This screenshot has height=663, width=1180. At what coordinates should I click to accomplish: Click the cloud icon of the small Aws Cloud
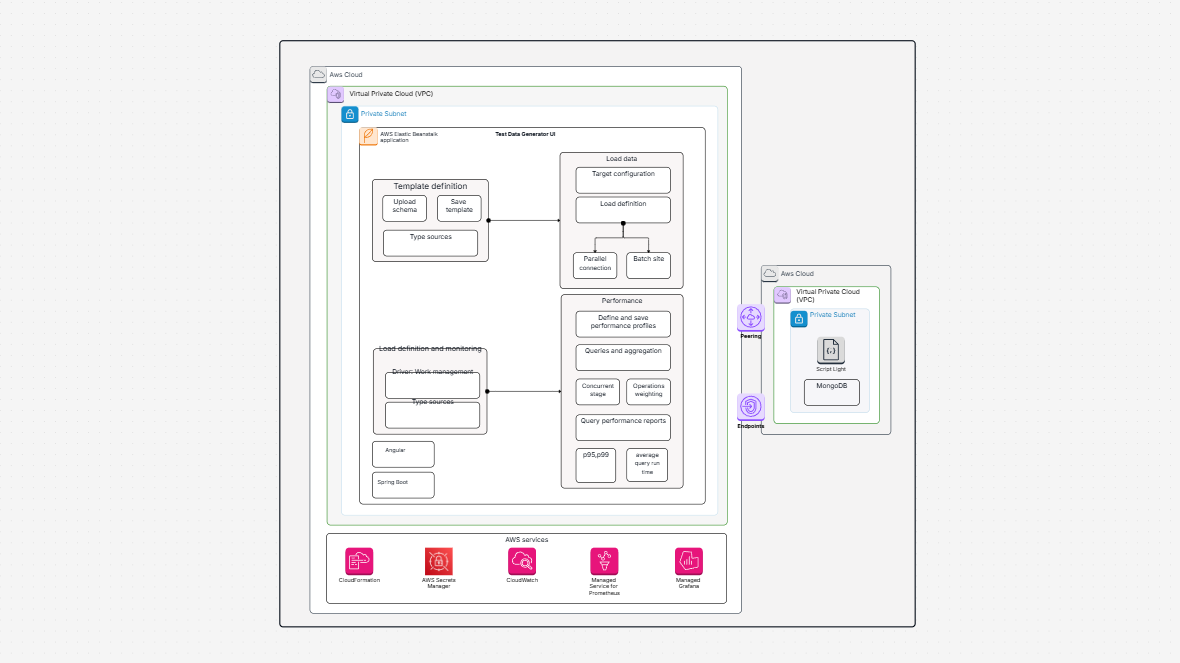click(x=769, y=274)
